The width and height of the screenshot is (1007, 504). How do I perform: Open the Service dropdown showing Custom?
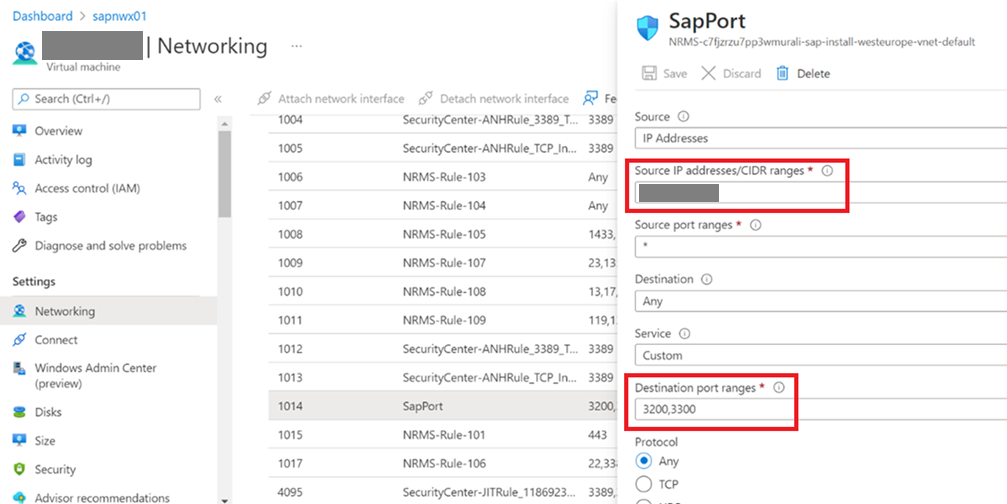coord(820,355)
